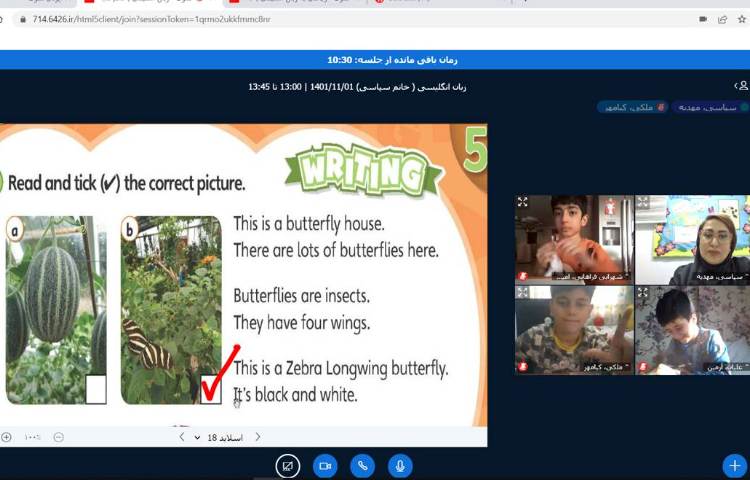
Task: Expand the bottom-right webcam to fullscreen
Action: point(642,293)
